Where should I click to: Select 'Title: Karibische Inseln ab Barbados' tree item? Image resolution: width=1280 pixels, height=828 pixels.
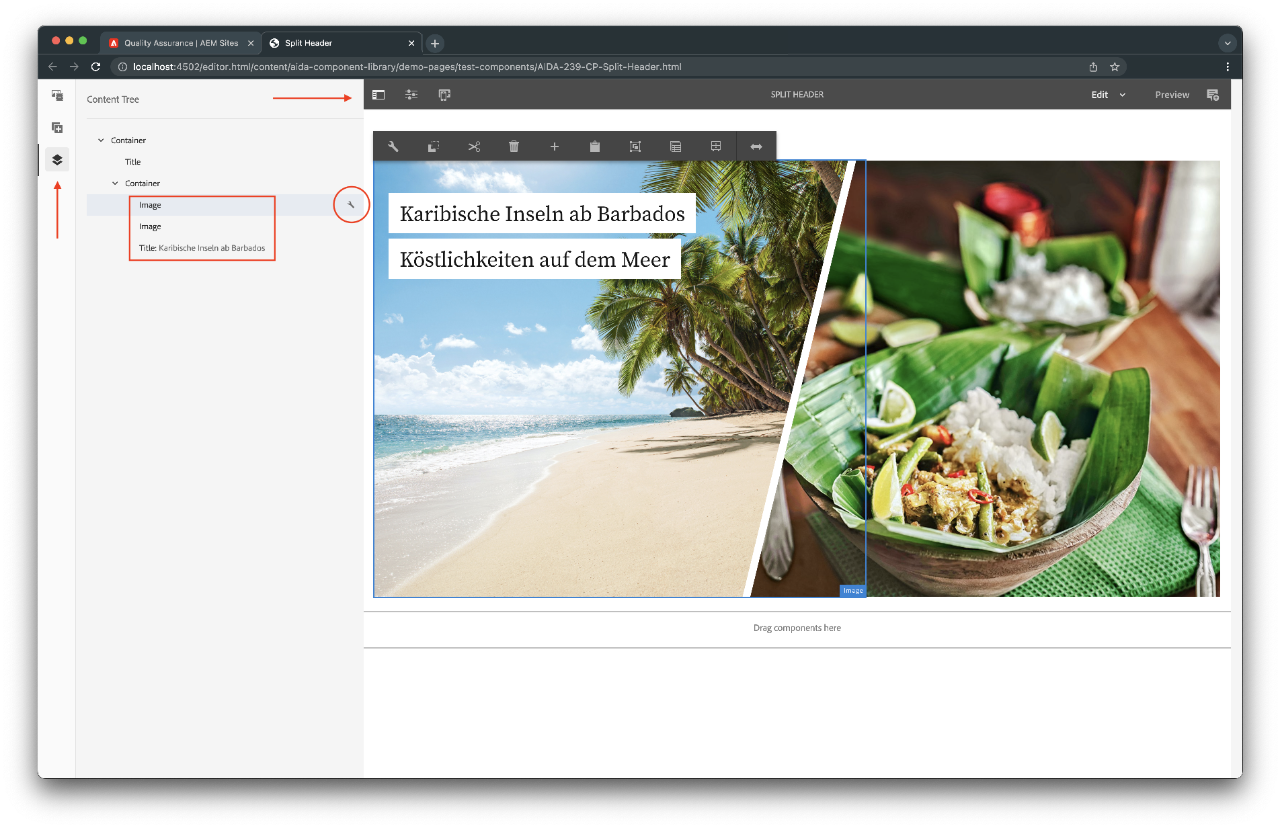pyautogui.click(x=202, y=248)
